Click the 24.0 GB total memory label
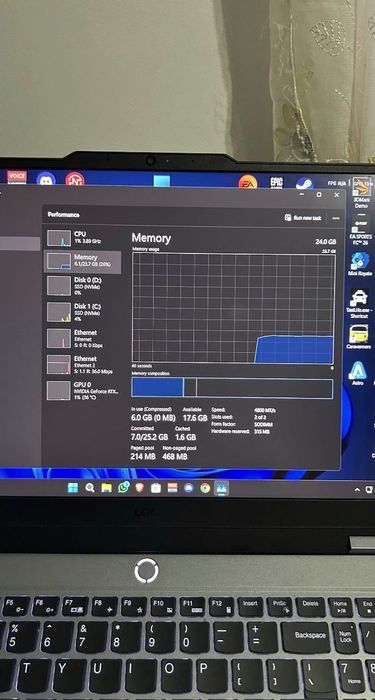Viewport: 375px width, 700px height. pyautogui.click(x=325, y=242)
